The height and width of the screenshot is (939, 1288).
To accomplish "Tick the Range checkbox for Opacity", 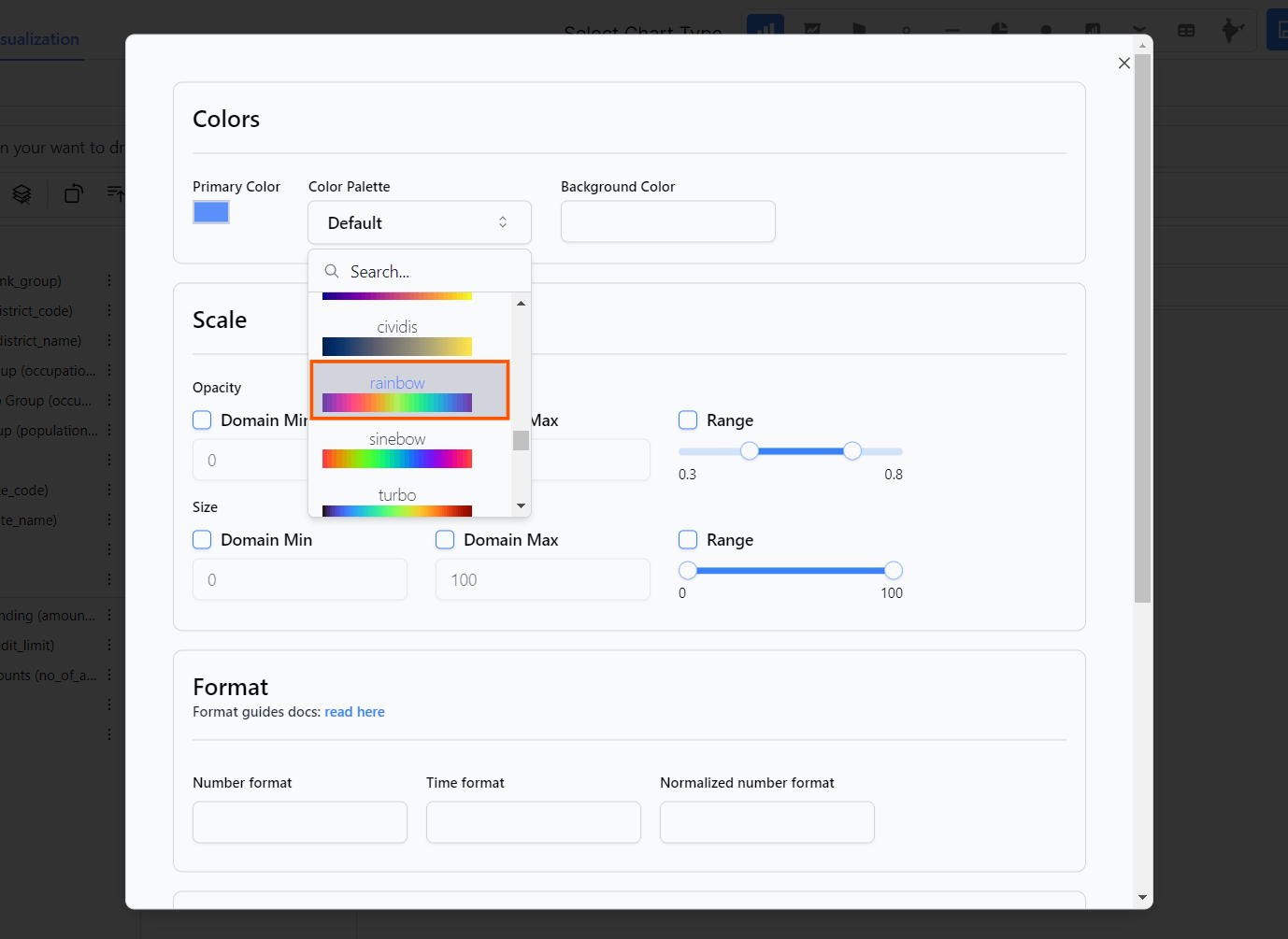I will tap(688, 420).
